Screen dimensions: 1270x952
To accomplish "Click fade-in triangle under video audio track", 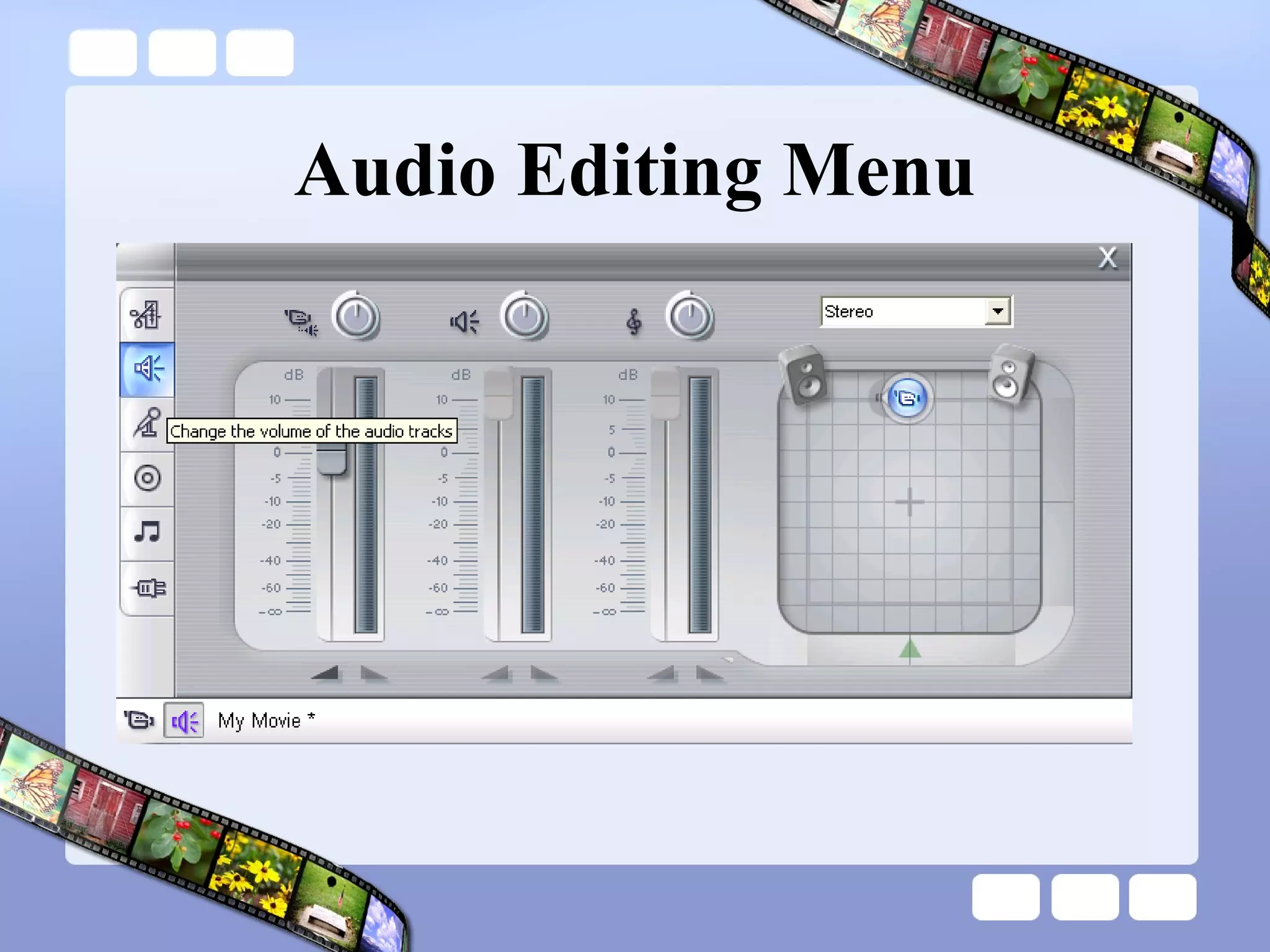I will tap(325, 672).
